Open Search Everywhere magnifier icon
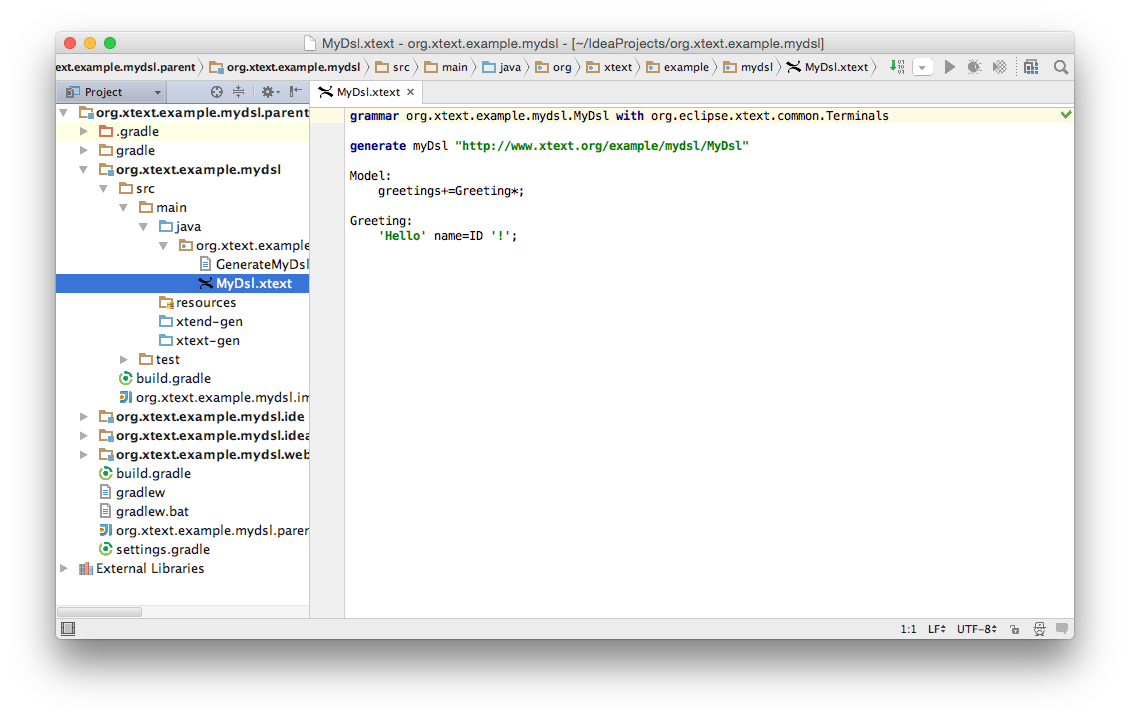This screenshot has width=1130, height=719. [1061, 67]
